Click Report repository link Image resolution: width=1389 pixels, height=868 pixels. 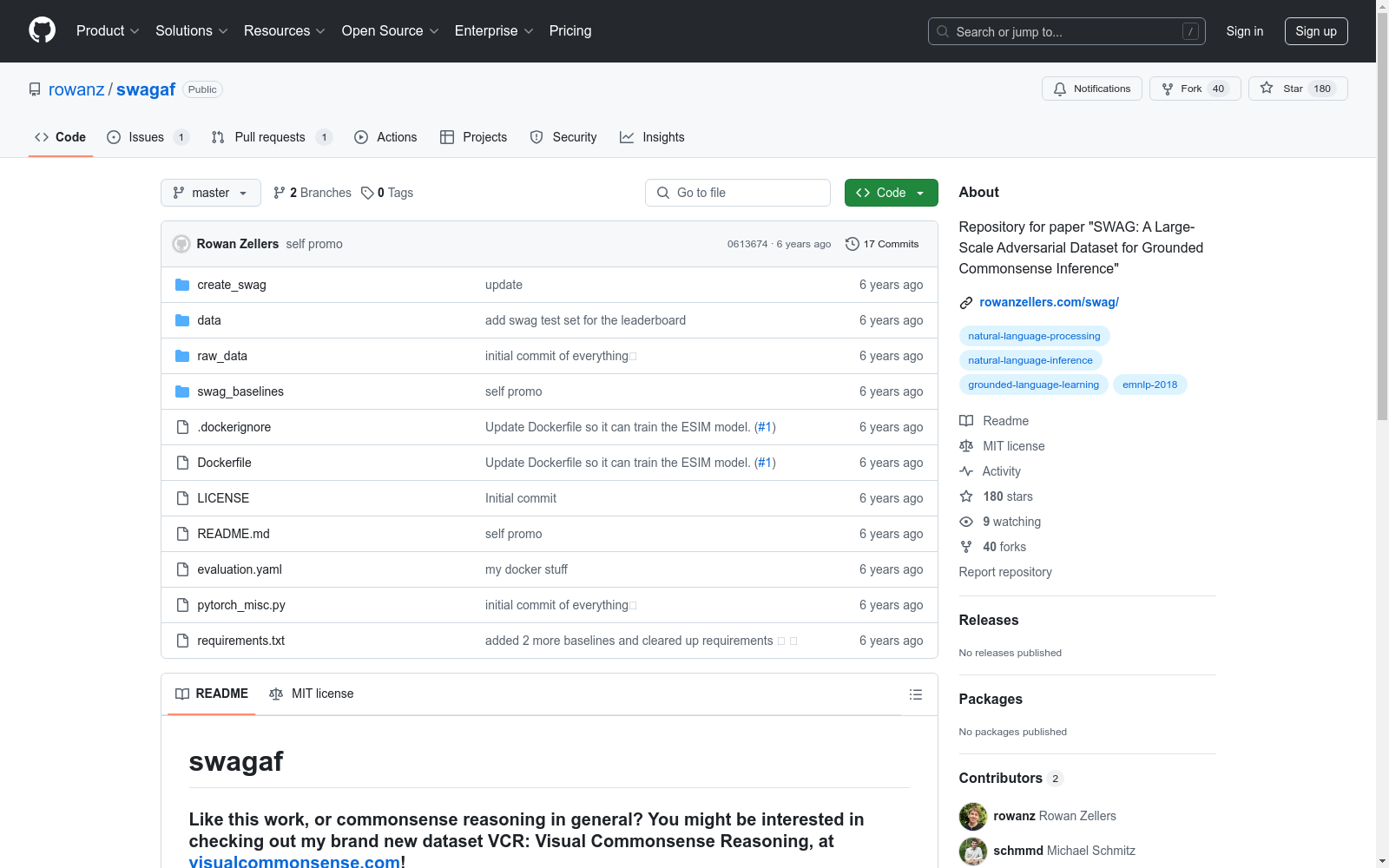pos(1005,572)
